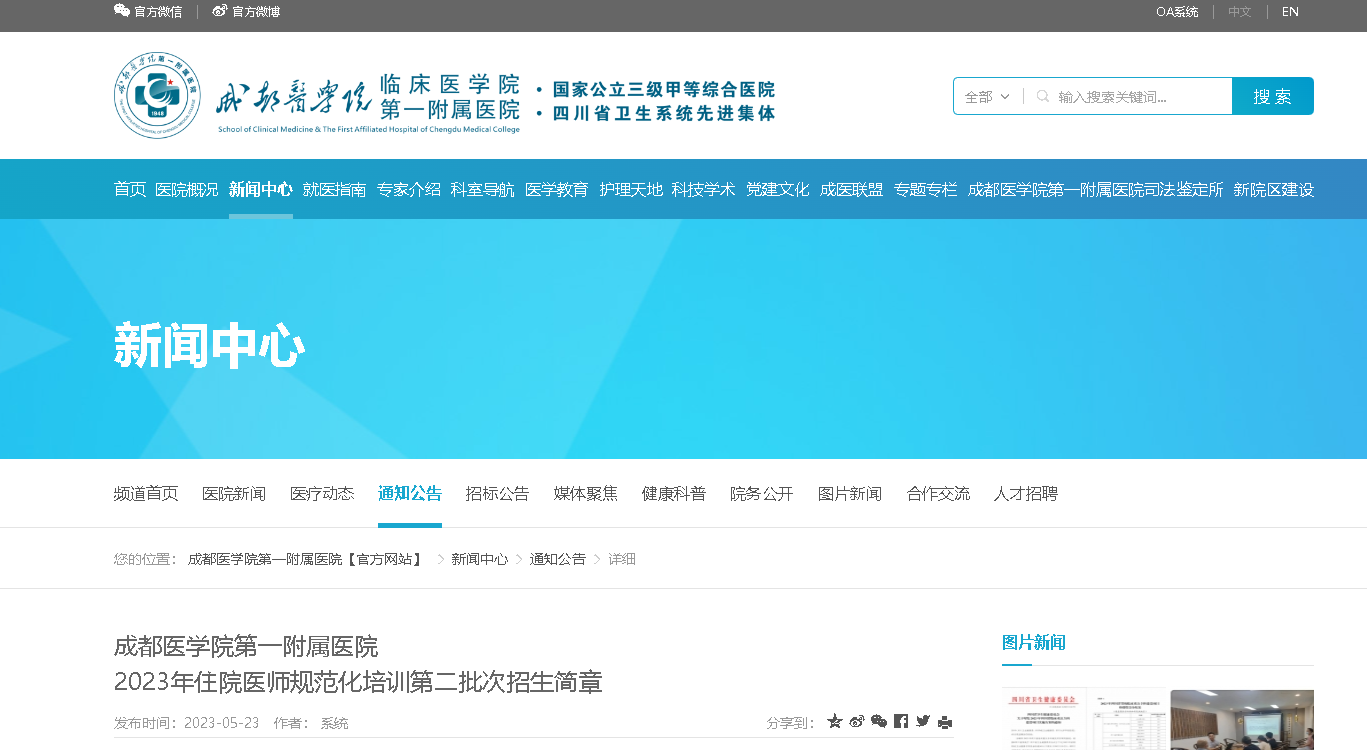Open official Weibo (官方微博) in top bar
This screenshot has height=750, width=1367.
pyautogui.click(x=246, y=12)
